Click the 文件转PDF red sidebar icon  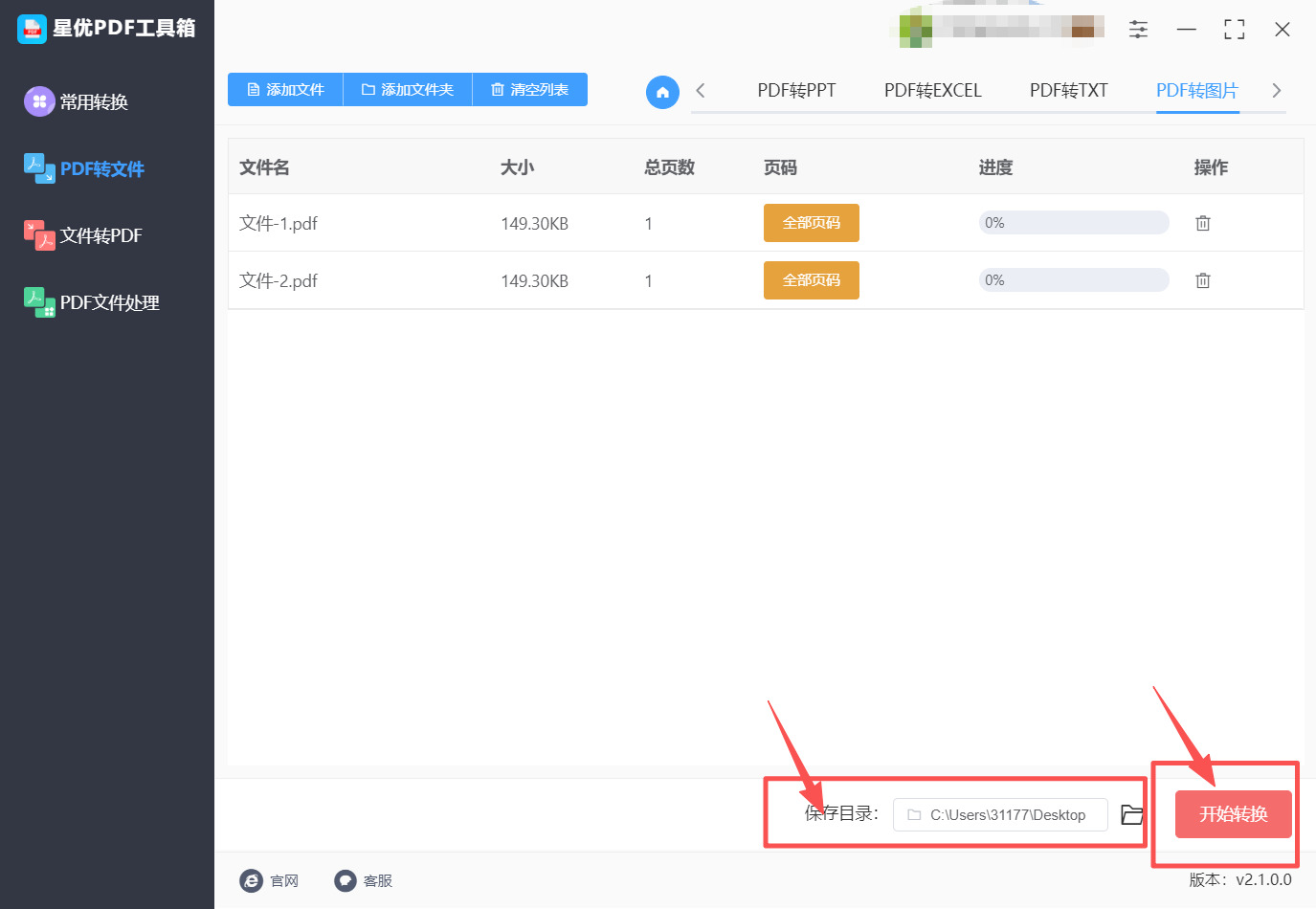click(39, 235)
